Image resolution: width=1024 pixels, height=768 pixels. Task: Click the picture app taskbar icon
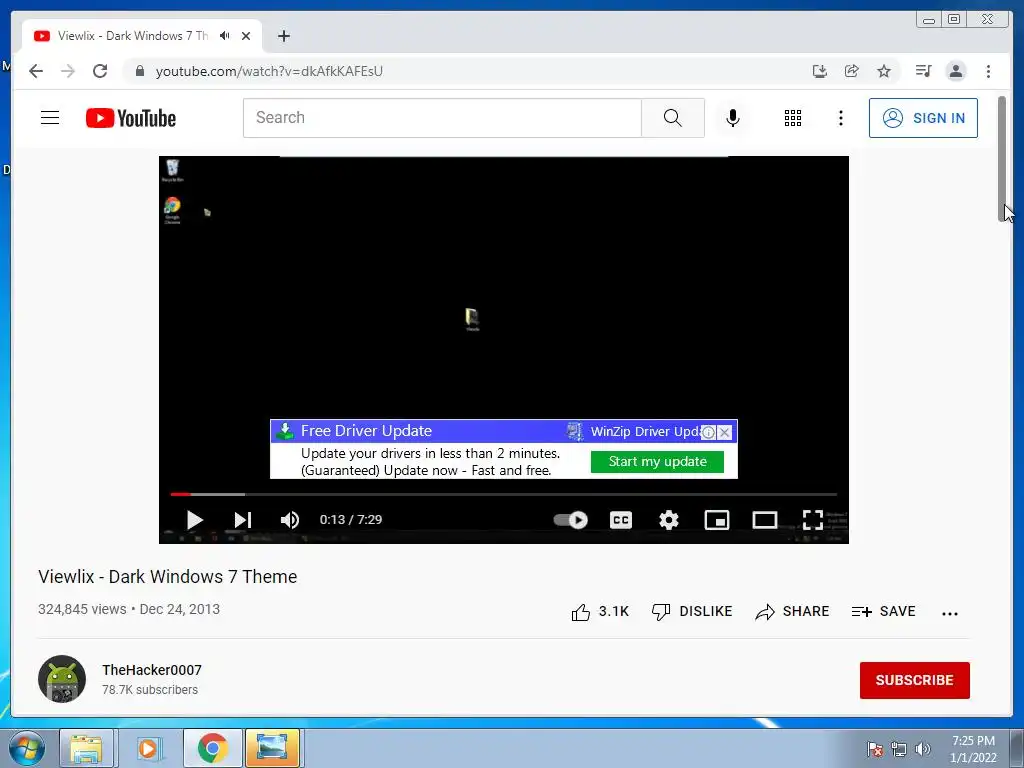click(x=272, y=748)
